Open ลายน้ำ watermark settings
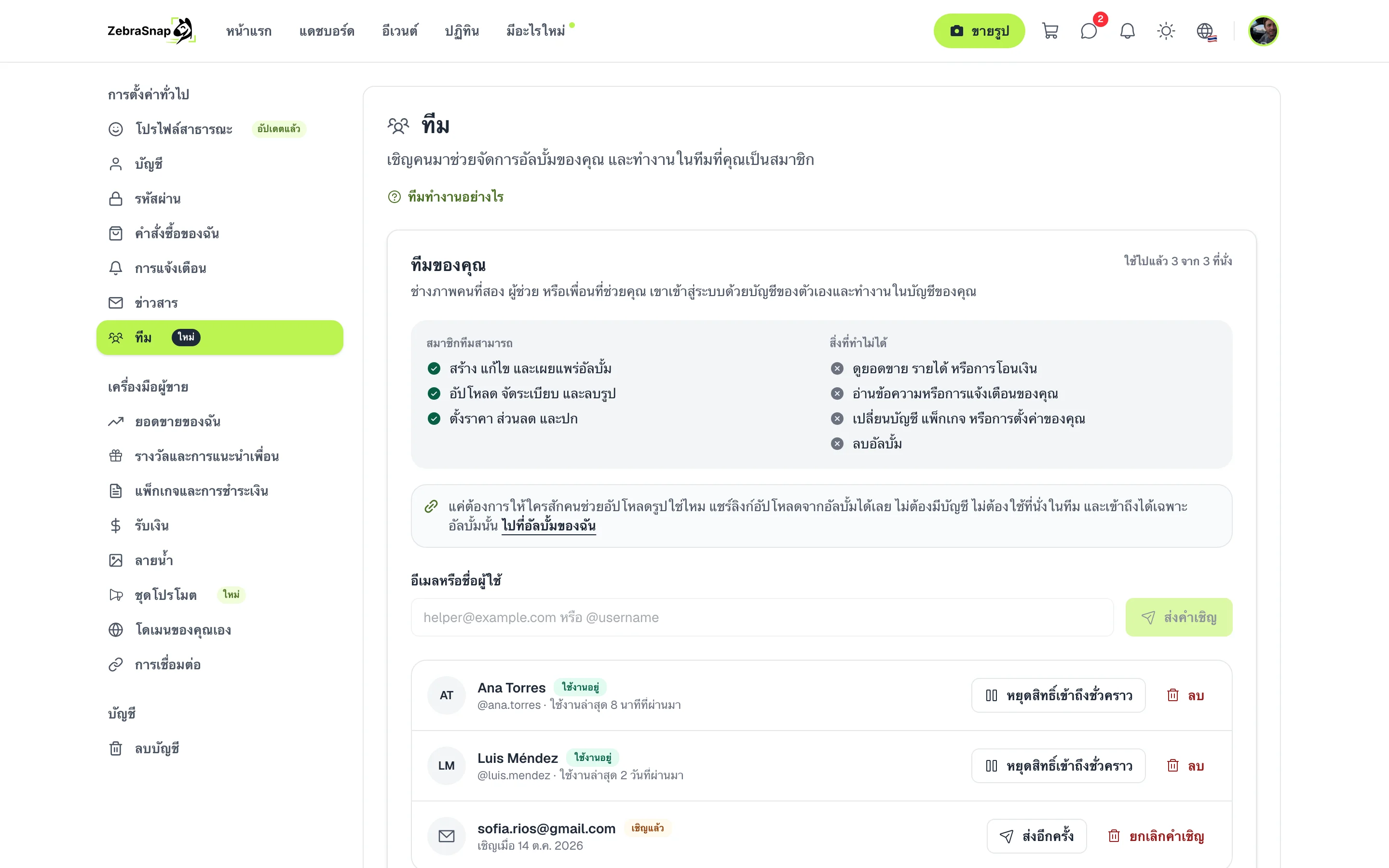Image resolution: width=1389 pixels, height=868 pixels. [x=220, y=560]
